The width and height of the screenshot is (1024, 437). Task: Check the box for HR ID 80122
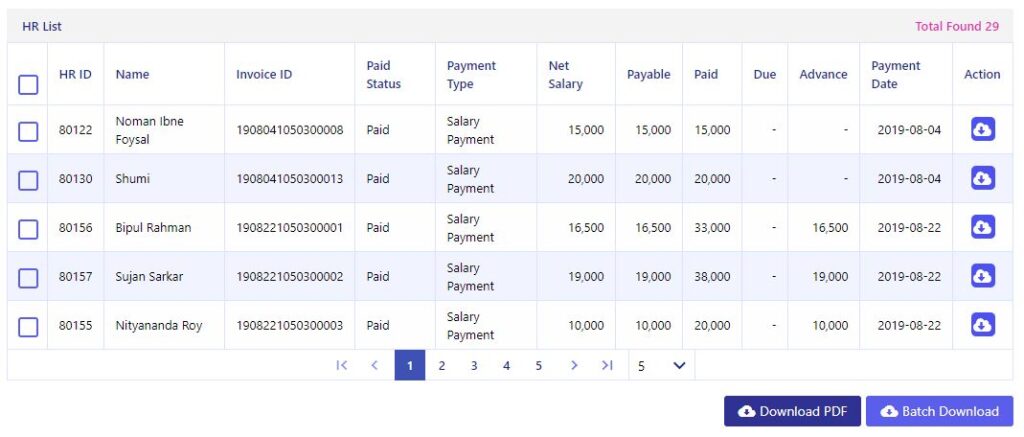click(28, 131)
